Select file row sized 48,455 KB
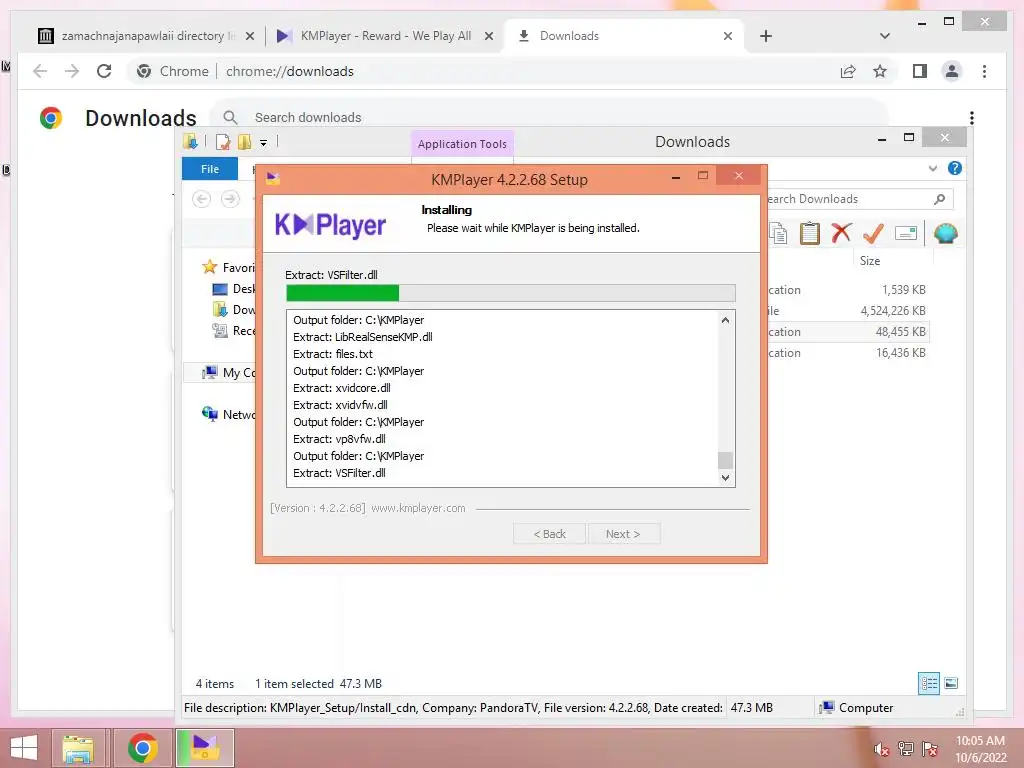The image size is (1024, 768). 848,332
